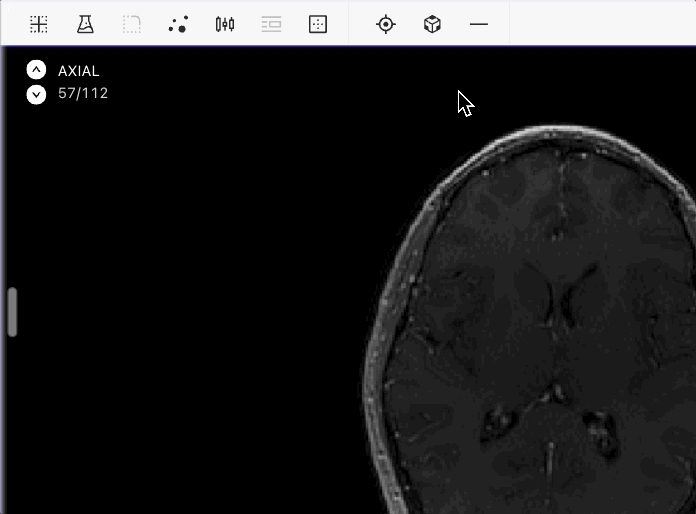Activate the crosshair target tool
Image resolution: width=696 pixels, height=514 pixels.
[x=386, y=24]
